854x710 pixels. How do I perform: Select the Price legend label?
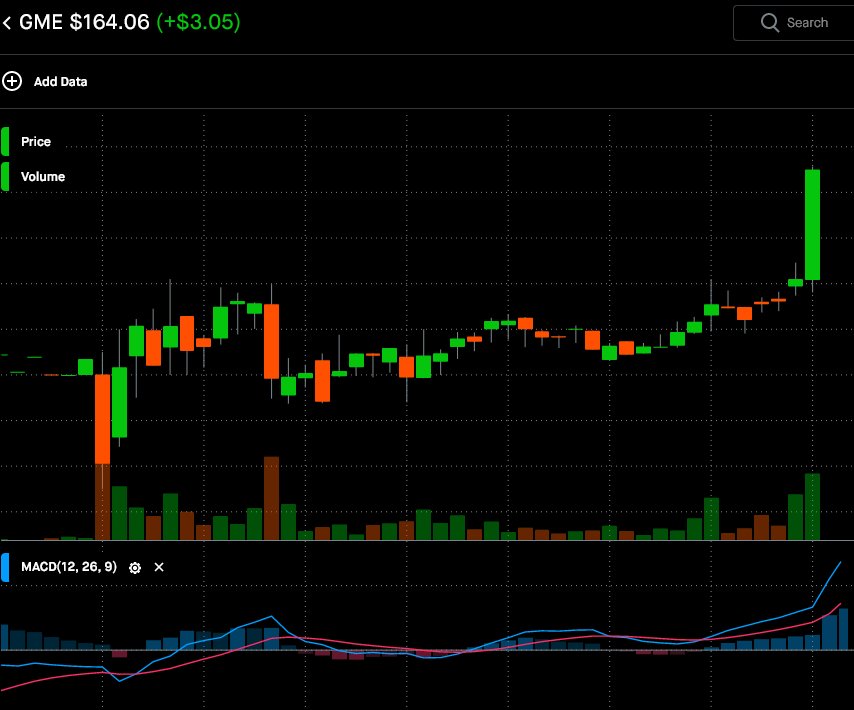tap(36, 142)
